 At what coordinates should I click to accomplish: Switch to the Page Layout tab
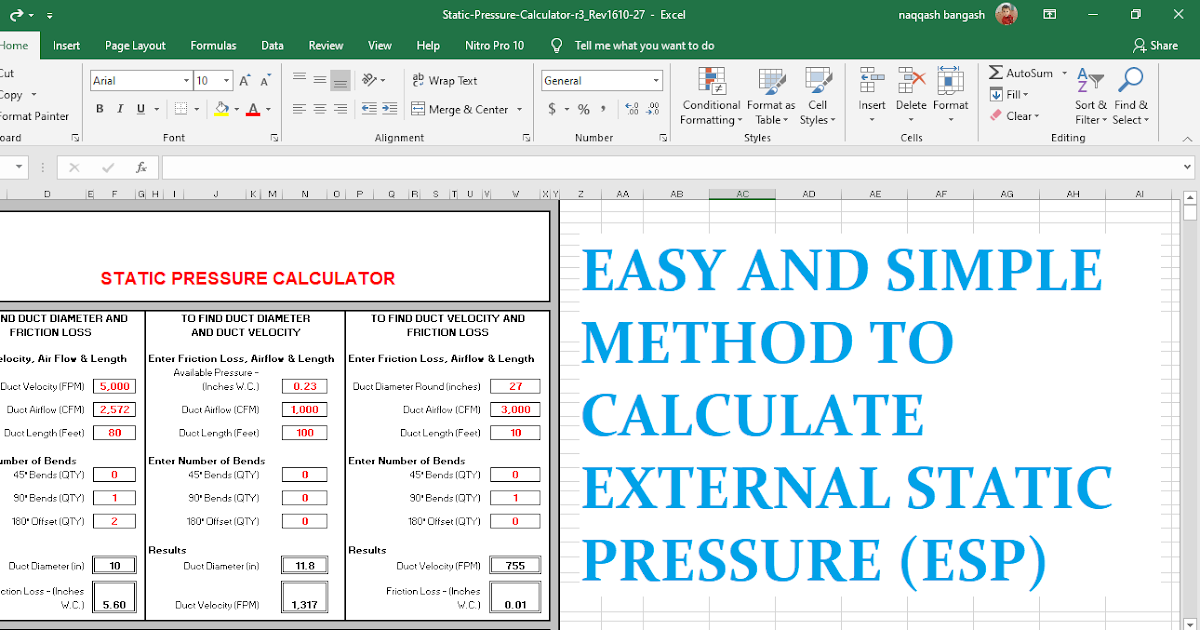click(x=135, y=45)
